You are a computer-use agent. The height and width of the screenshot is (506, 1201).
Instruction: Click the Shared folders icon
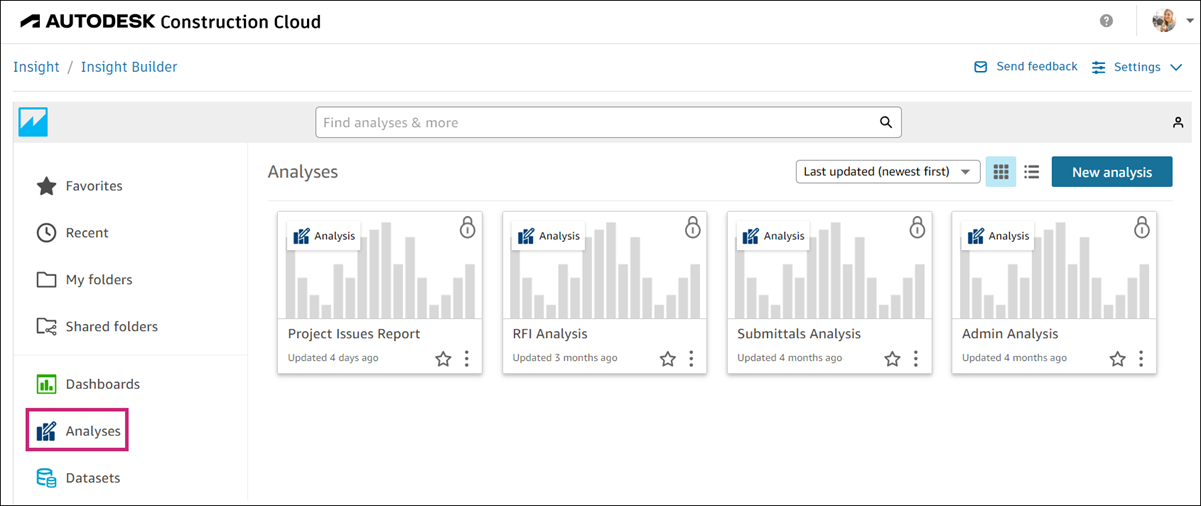click(46, 327)
